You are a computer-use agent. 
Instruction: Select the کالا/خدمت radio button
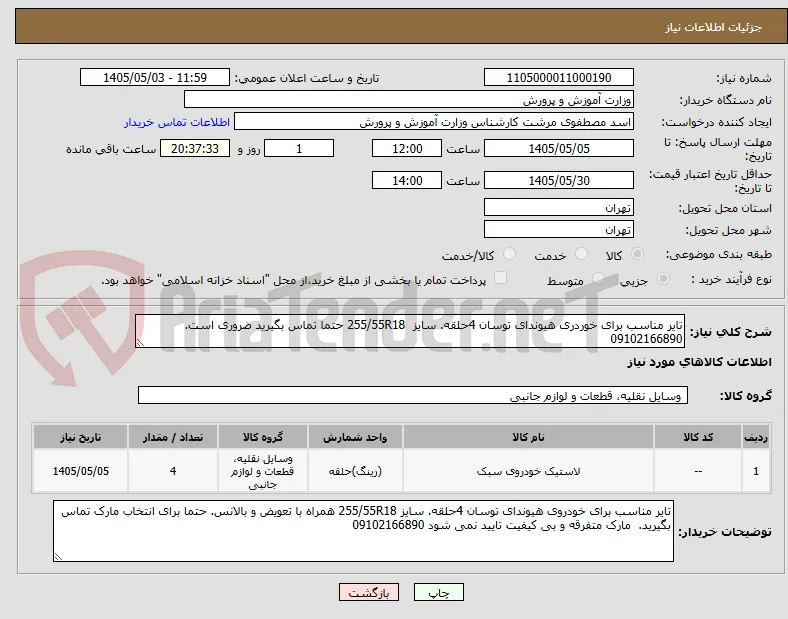coord(510,254)
